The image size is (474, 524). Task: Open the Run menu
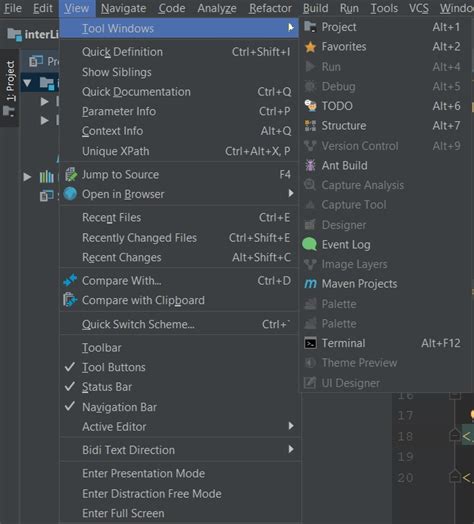[349, 8]
